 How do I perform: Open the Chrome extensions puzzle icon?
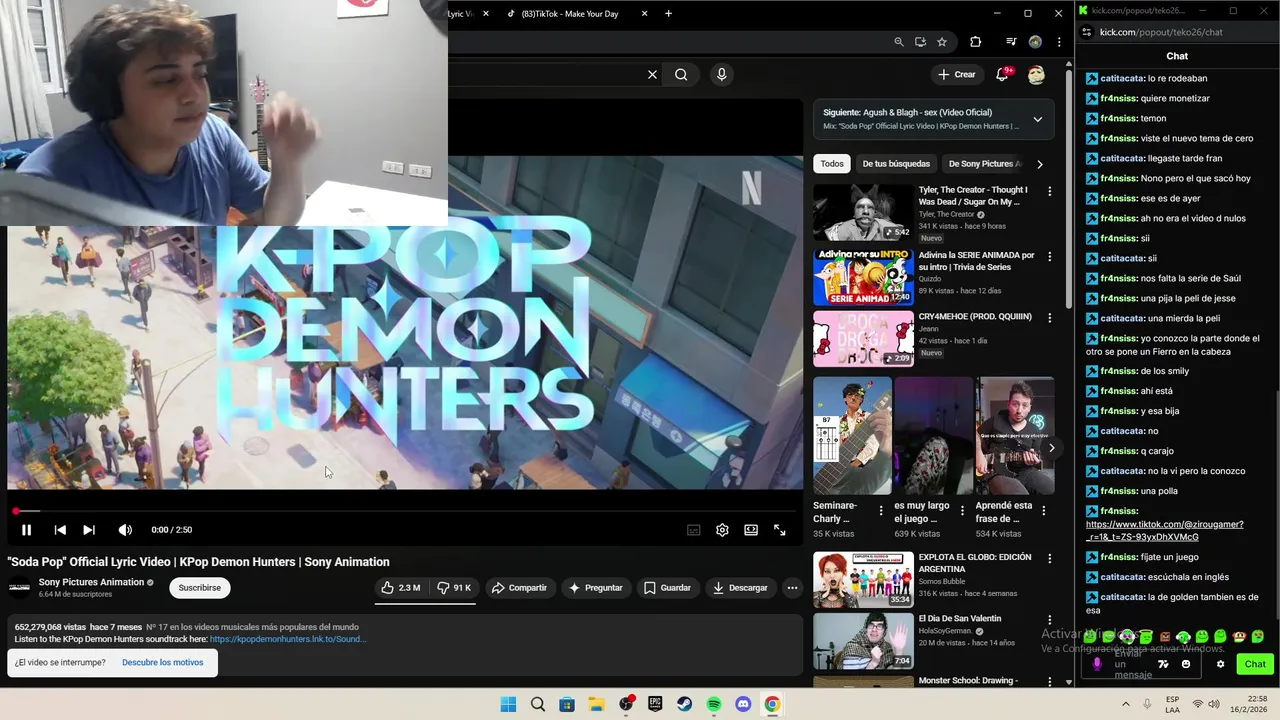pos(975,42)
